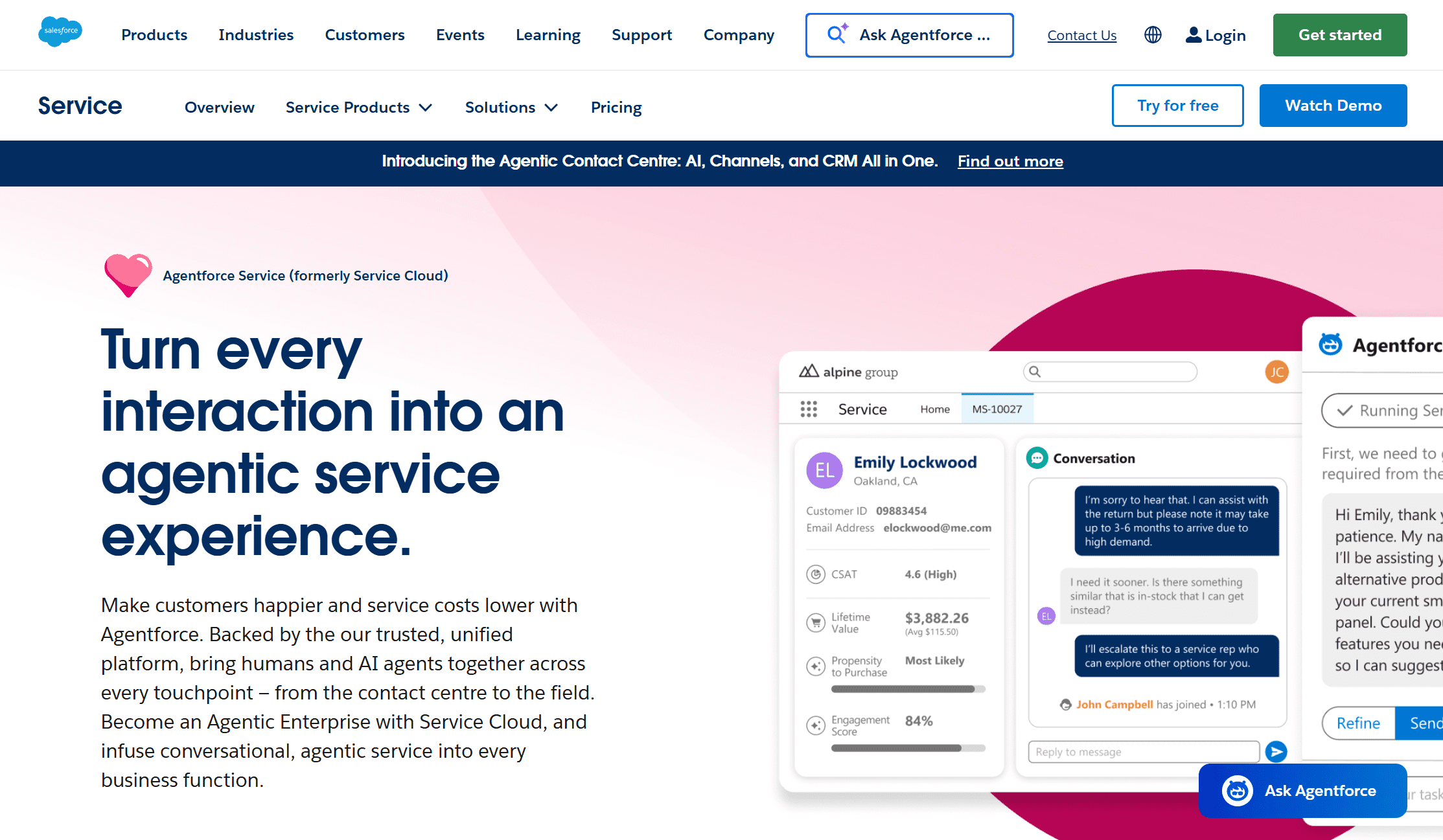This screenshot has height=840, width=1443.
Task: Go to the Pricing tab
Action: [x=616, y=108]
